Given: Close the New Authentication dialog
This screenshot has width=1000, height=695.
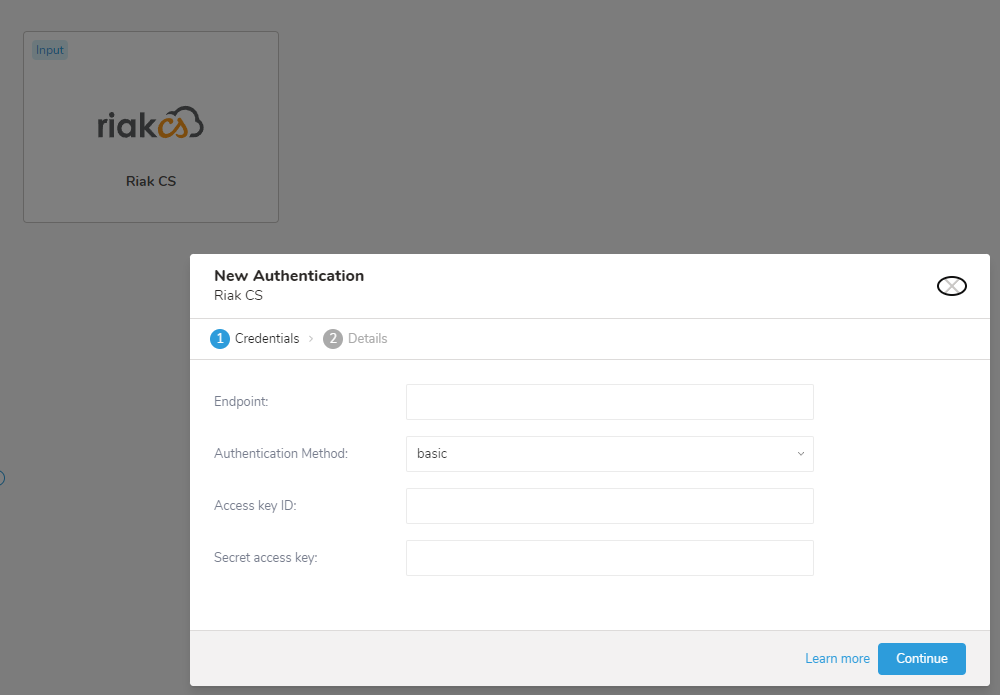Looking at the screenshot, I should click(x=951, y=286).
